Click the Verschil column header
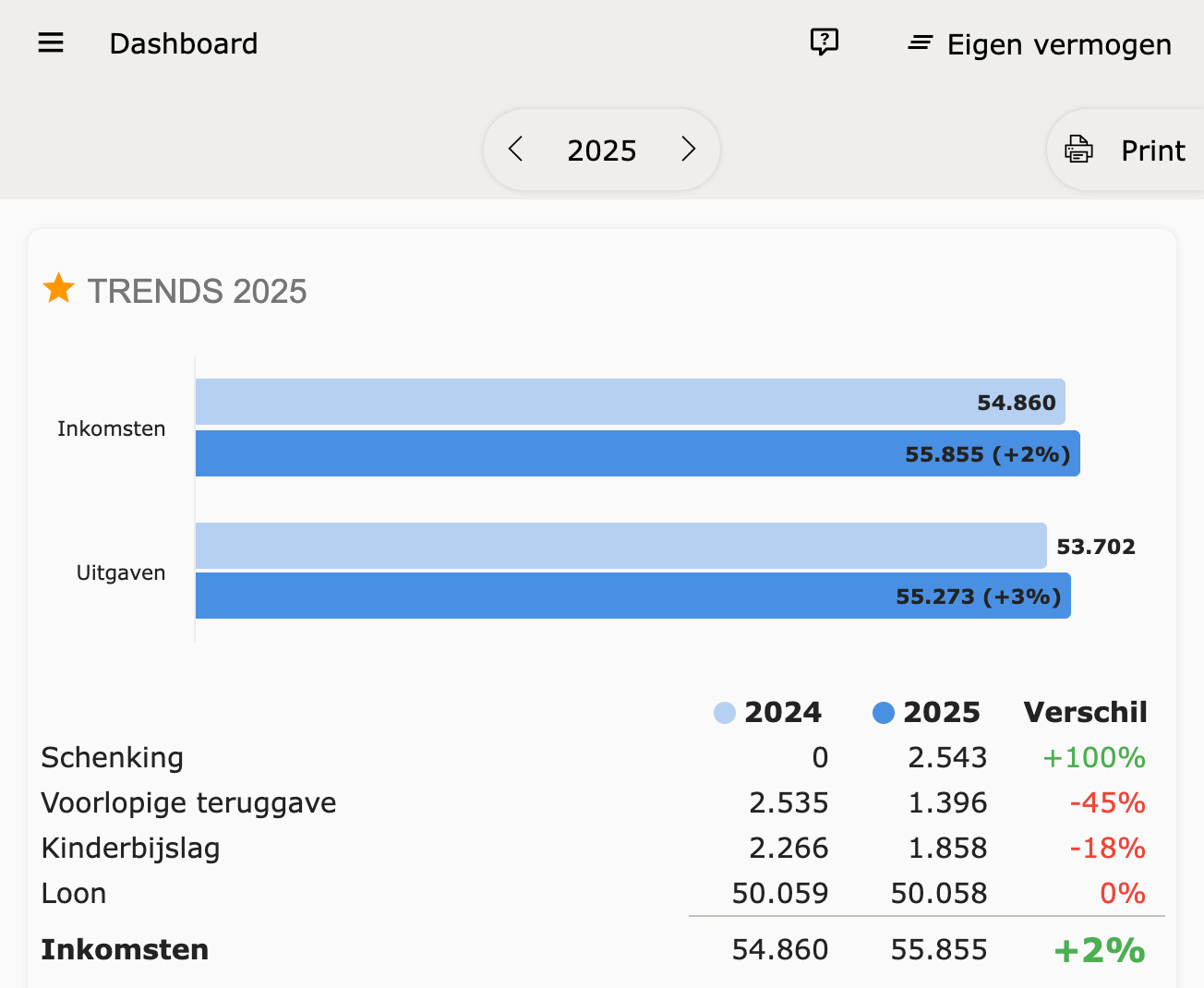The image size is (1204, 988). (1085, 713)
